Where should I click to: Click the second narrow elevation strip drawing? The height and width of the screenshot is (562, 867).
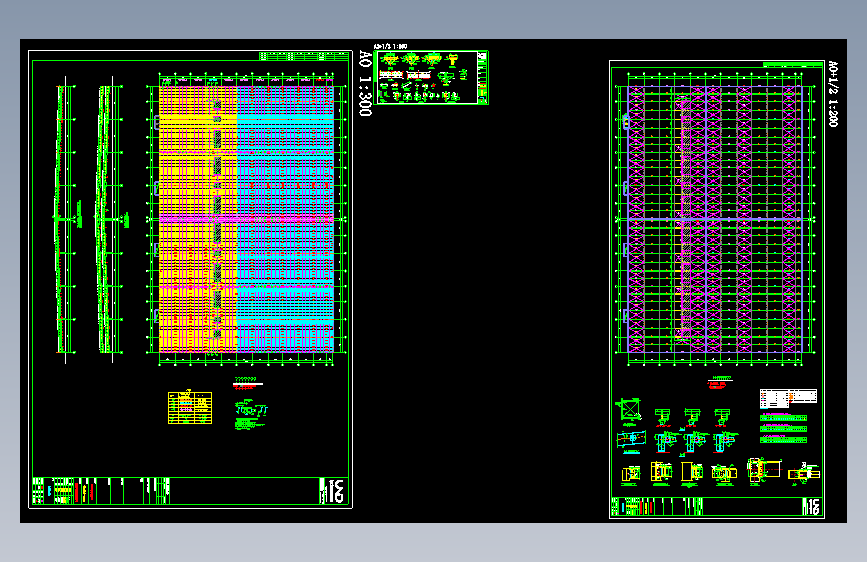112,219
